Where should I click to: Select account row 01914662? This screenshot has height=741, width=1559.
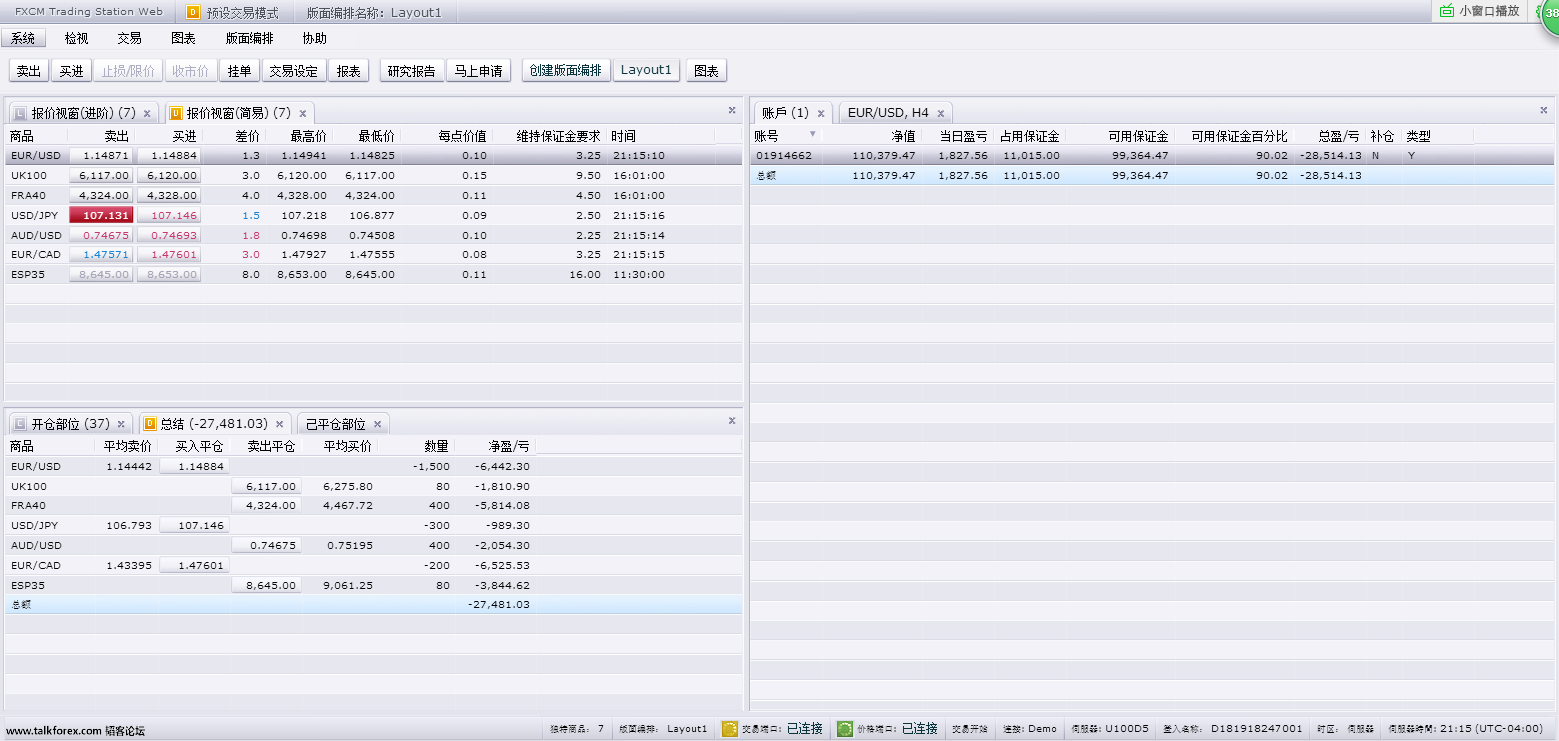click(x=1152, y=156)
